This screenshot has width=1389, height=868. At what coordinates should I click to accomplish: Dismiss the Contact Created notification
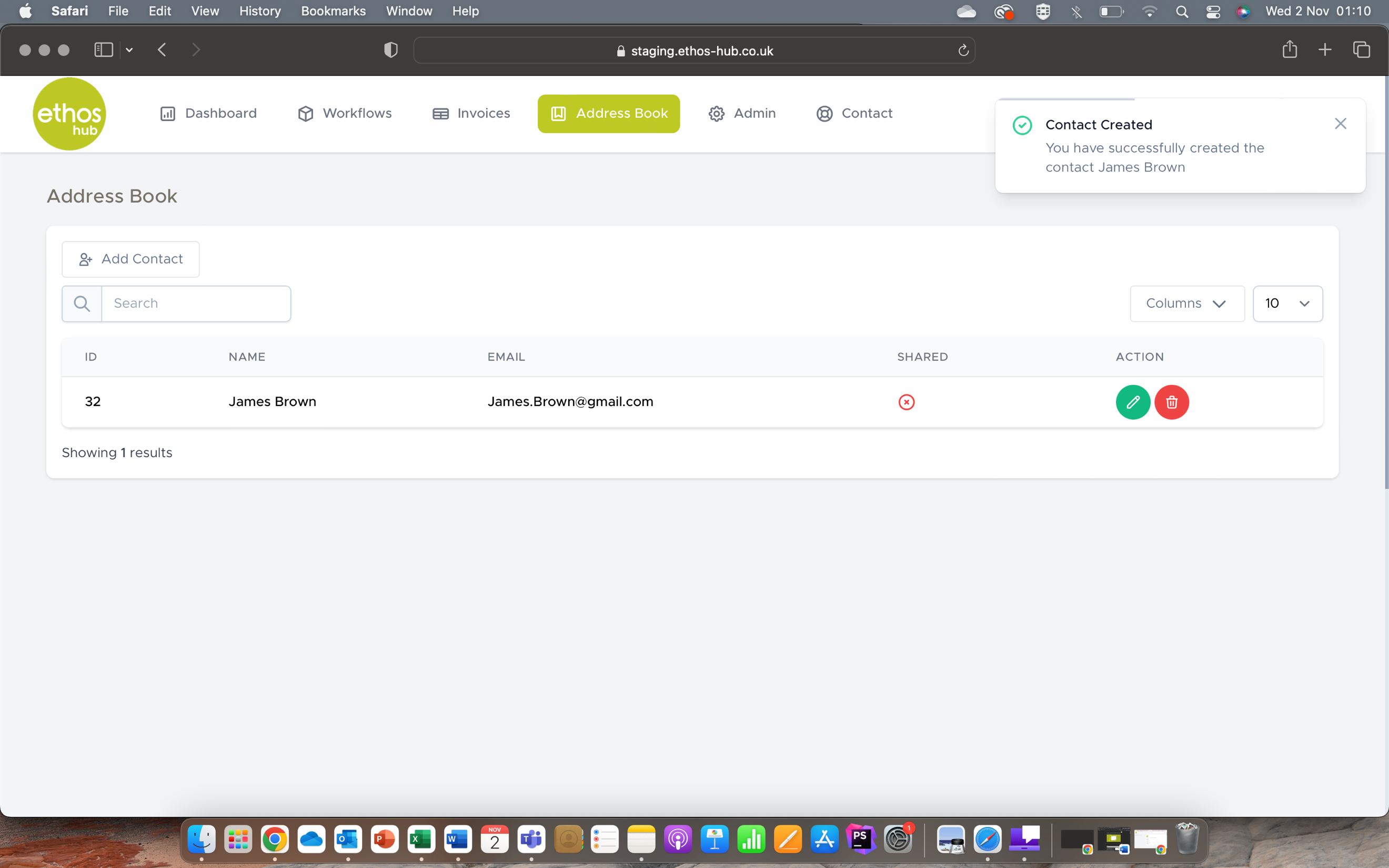point(1340,124)
